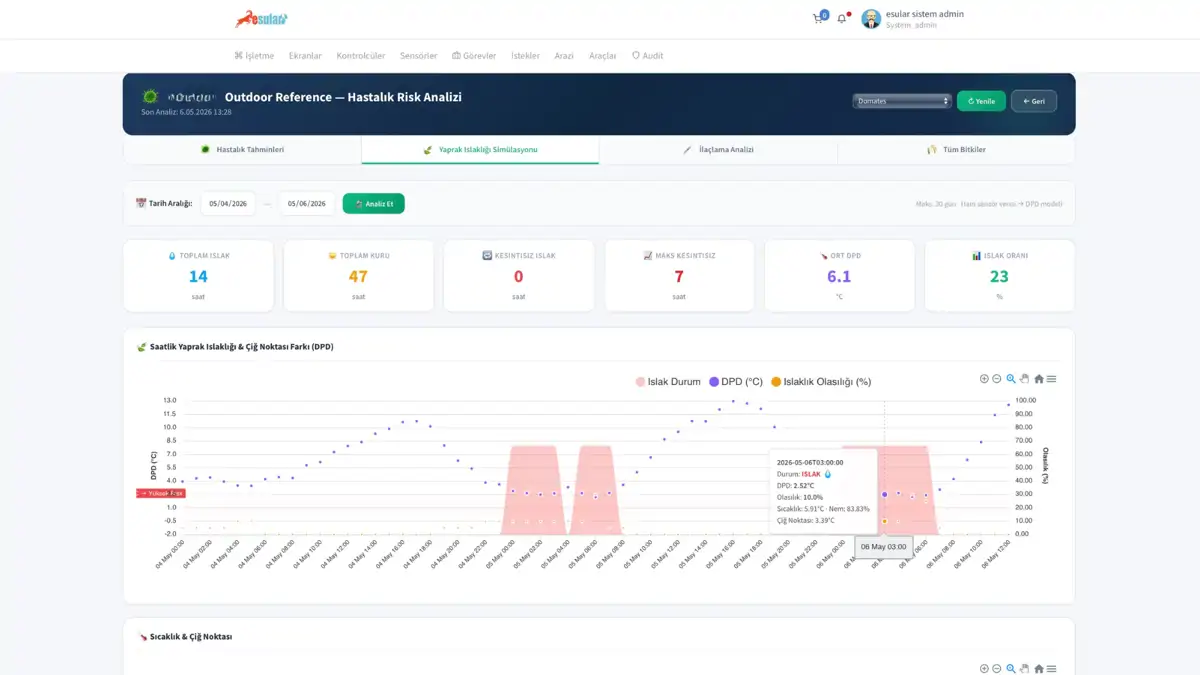Switch to the Hastalık Tahminleri tab
1200x675 pixels.
pyautogui.click(x=242, y=150)
